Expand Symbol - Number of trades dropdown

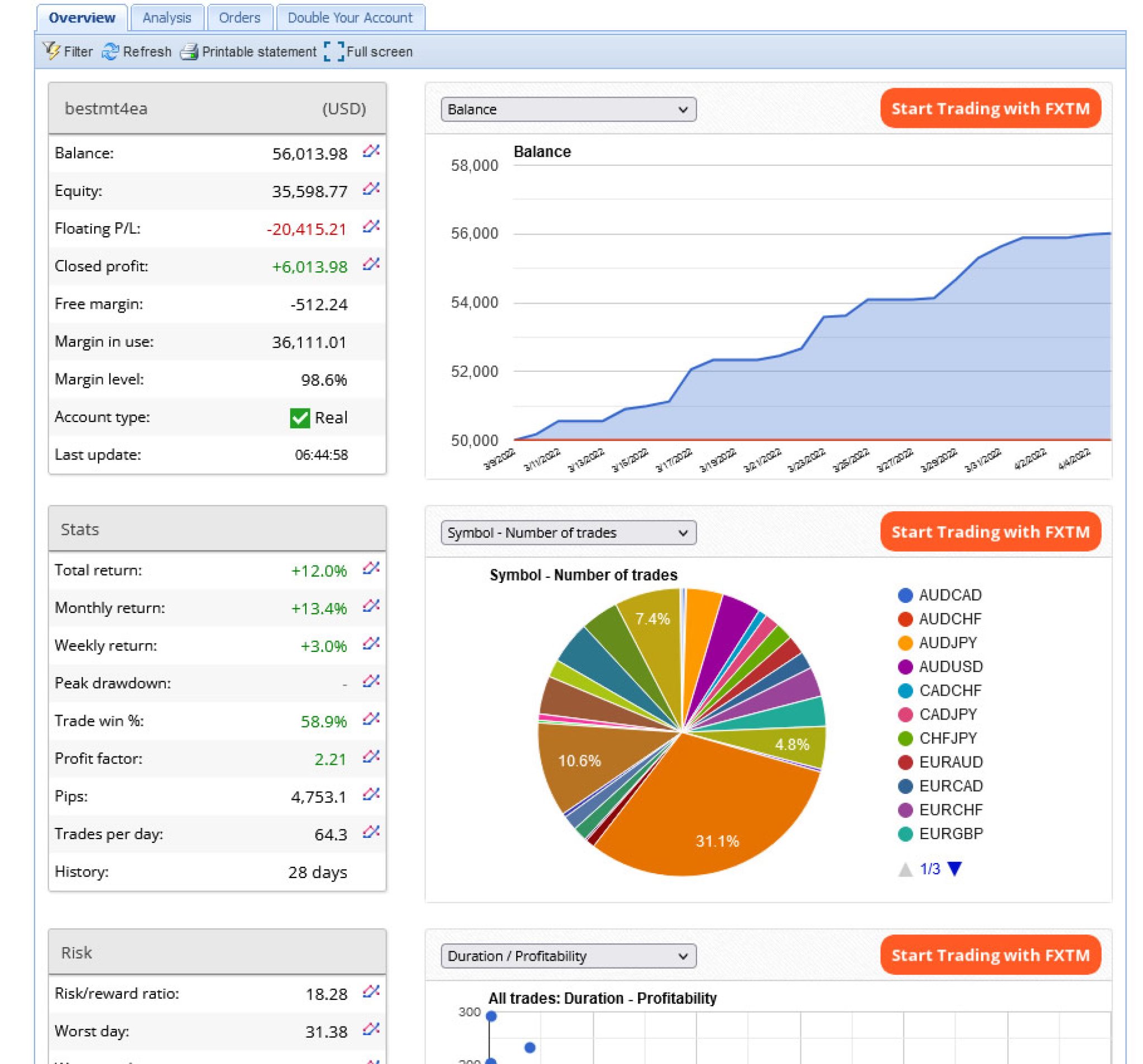click(568, 533)
